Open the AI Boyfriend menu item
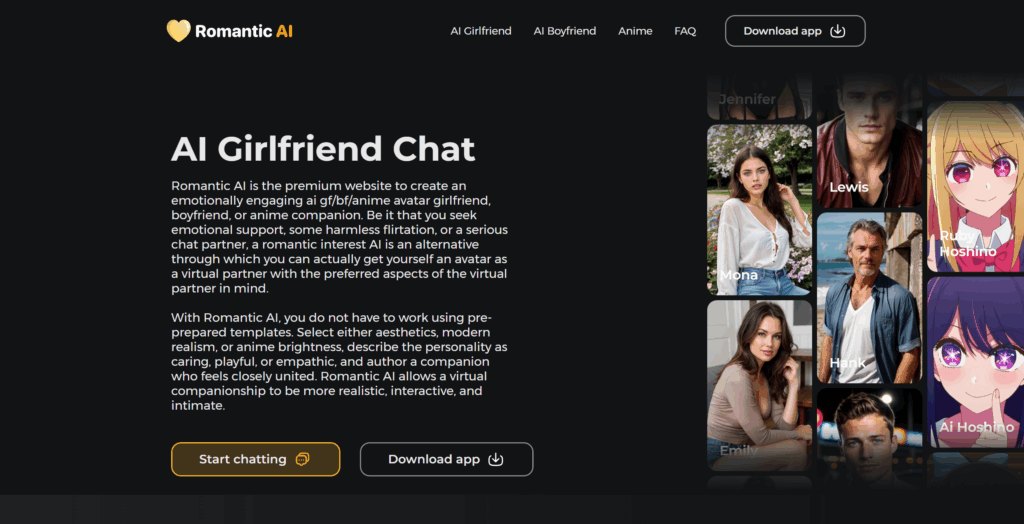This screenshot has width=1024, height=524. coord(565,31)
